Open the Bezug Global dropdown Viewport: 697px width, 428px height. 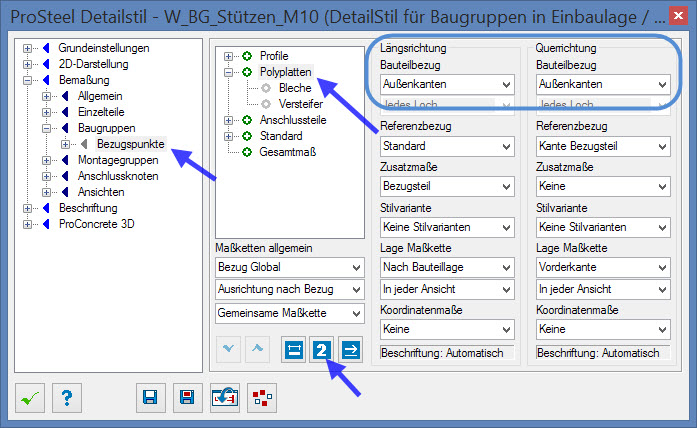(x=290, y=268)
